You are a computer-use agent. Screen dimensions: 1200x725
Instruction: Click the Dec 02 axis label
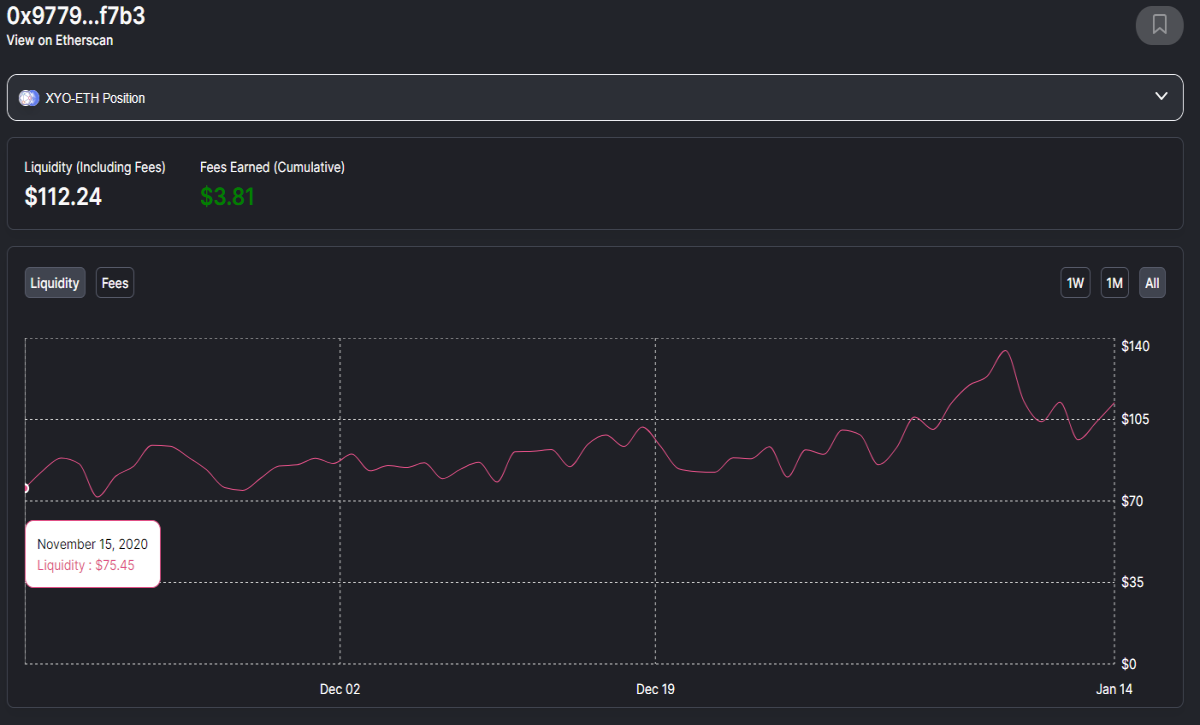click(340, 689)
